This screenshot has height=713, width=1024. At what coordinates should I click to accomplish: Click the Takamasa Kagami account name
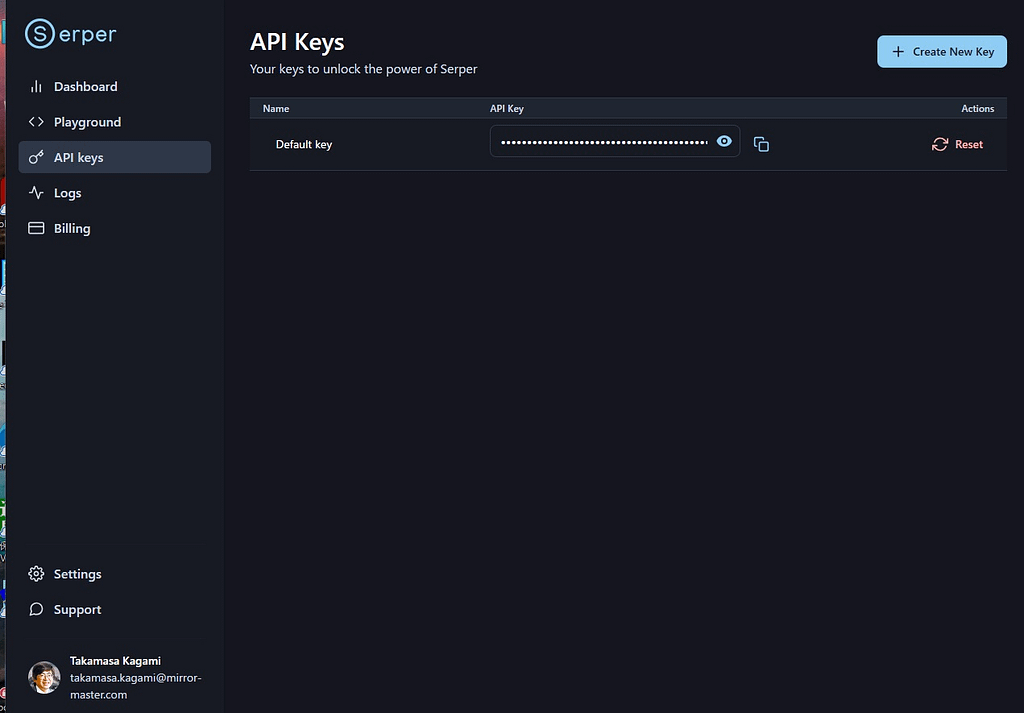click(115, 661)
